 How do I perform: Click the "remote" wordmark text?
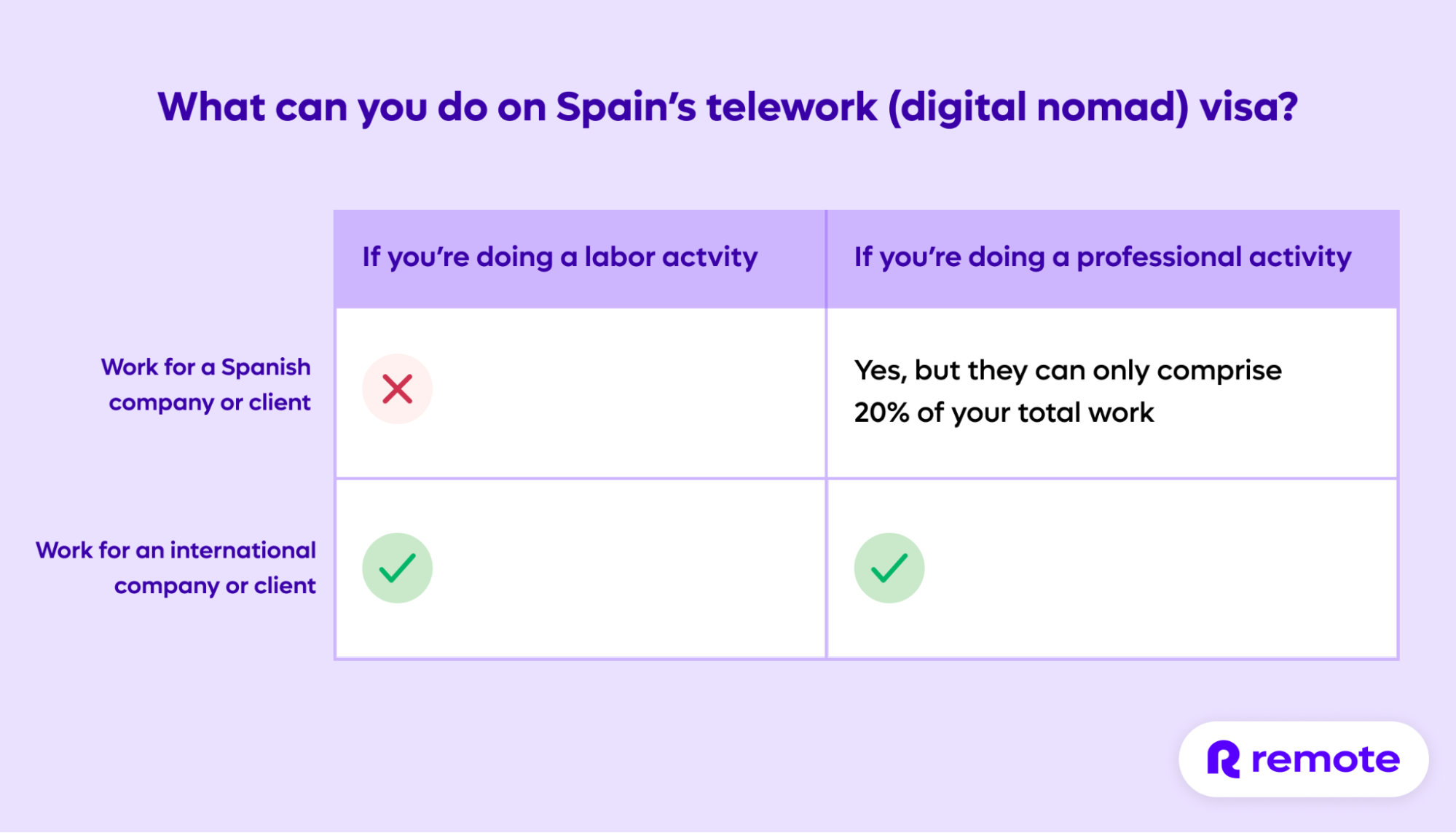click(1325, 759)
